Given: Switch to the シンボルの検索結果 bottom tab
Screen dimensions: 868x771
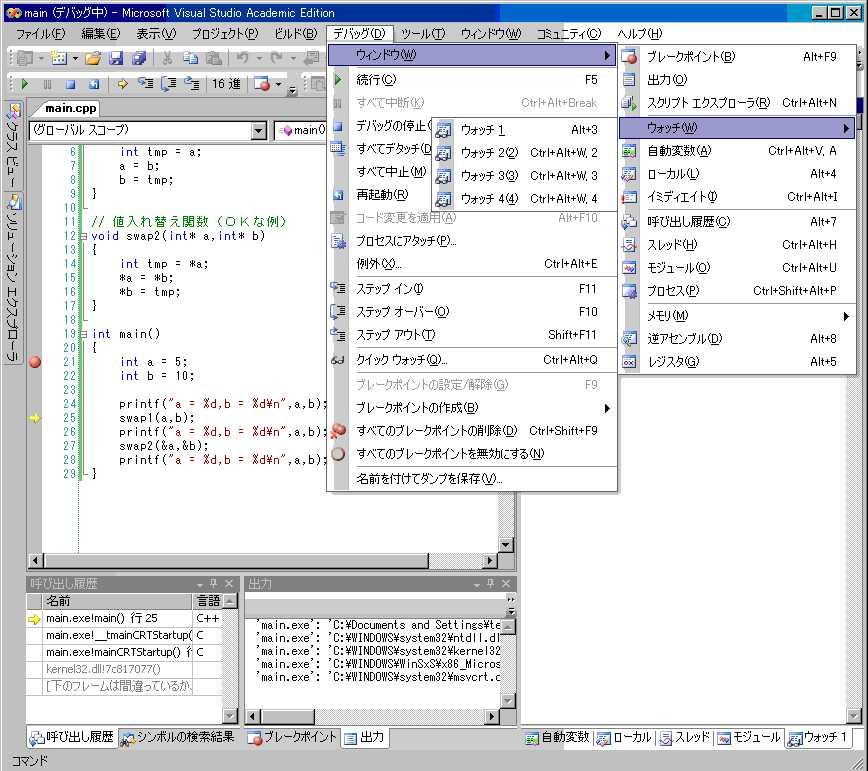Looking at the screenshot, I should (x=178, y=737).
